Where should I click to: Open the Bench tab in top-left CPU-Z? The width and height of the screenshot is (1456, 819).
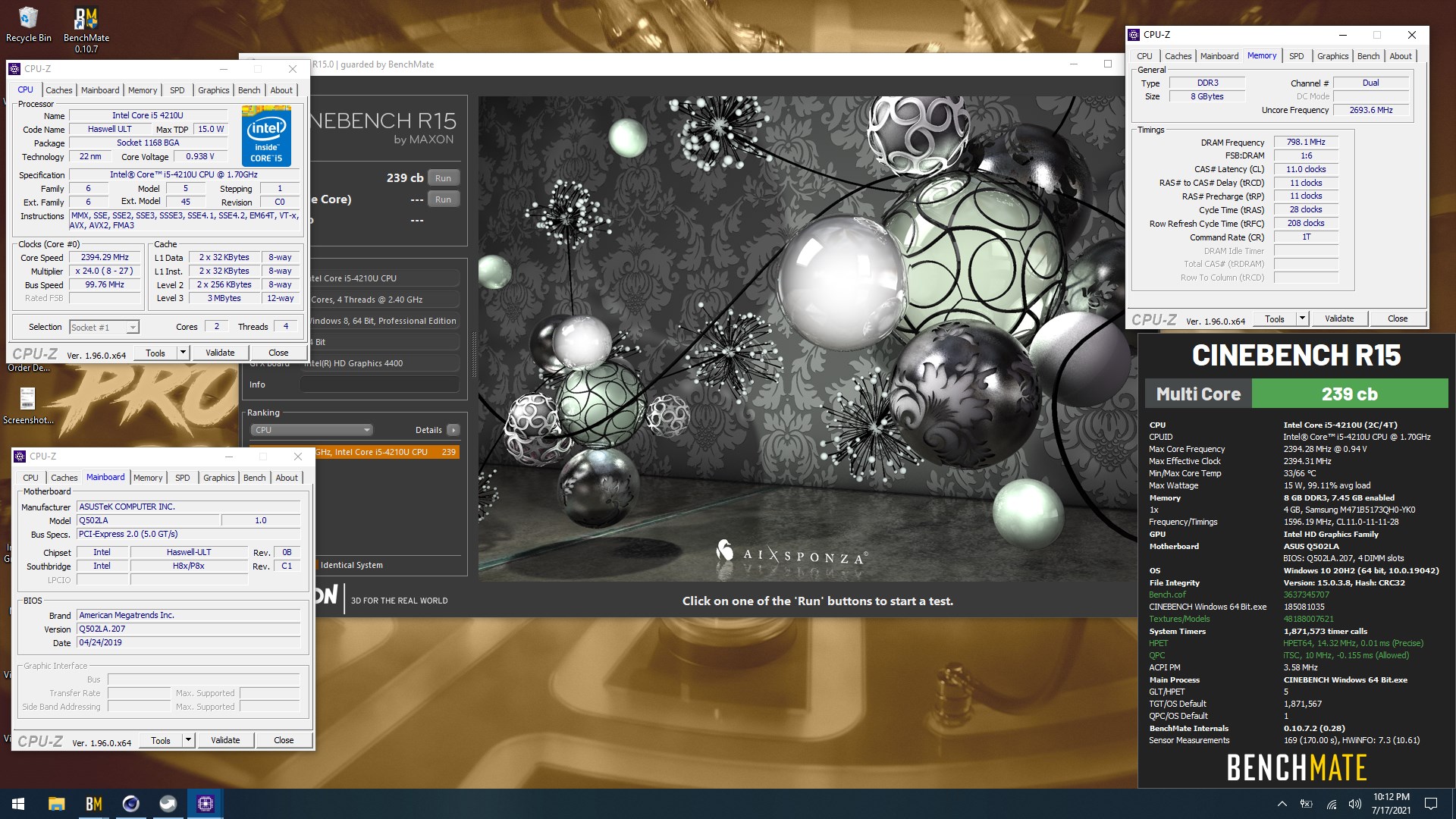click(249, 90)
